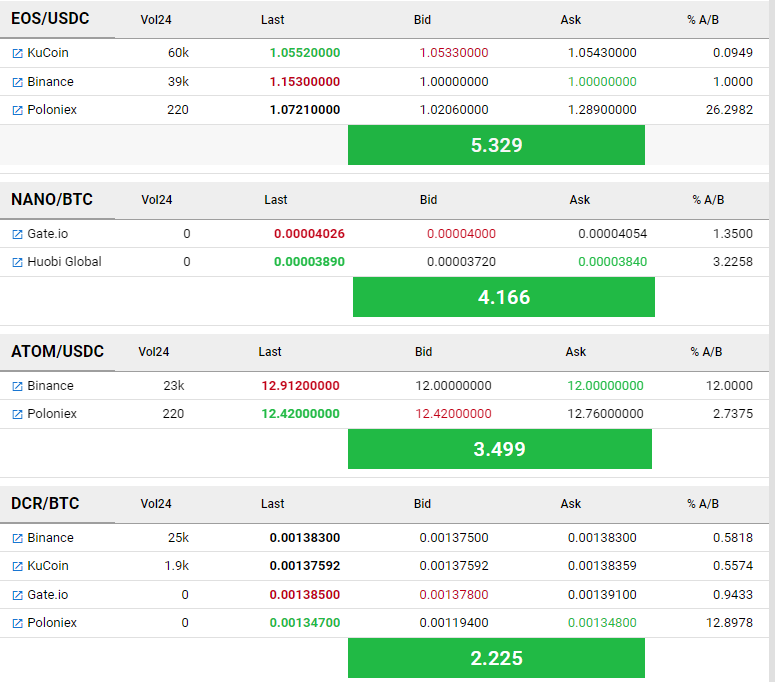Select last price 1.05520000
The image size is (775, 682).
click(x=305, y=53)
